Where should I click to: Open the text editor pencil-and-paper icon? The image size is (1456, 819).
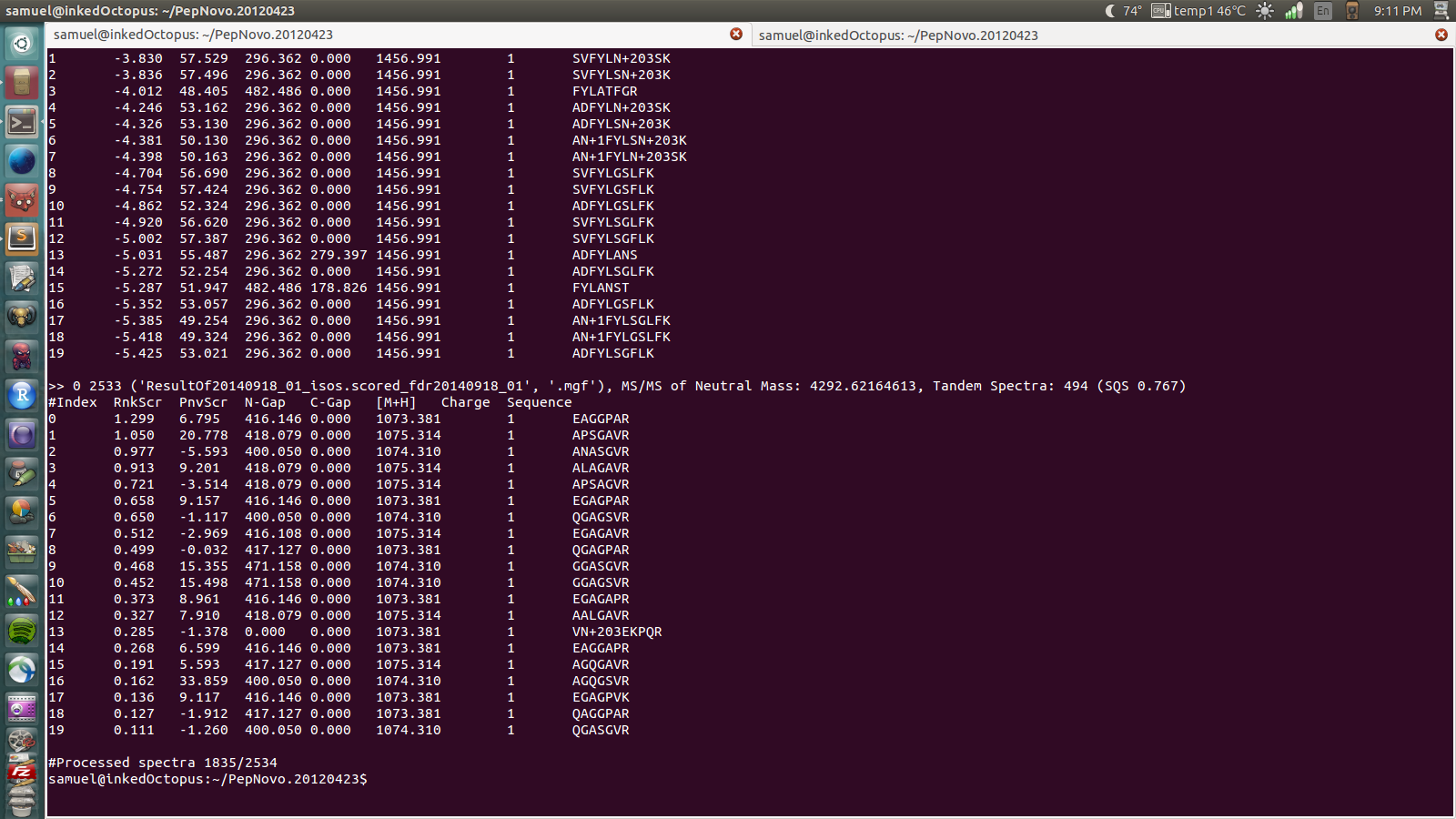(22, 278)
